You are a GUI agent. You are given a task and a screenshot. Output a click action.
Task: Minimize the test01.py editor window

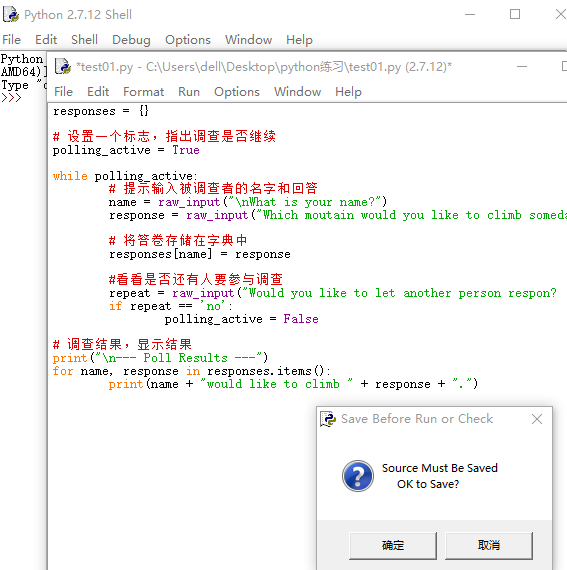click(x=522, y=67)
